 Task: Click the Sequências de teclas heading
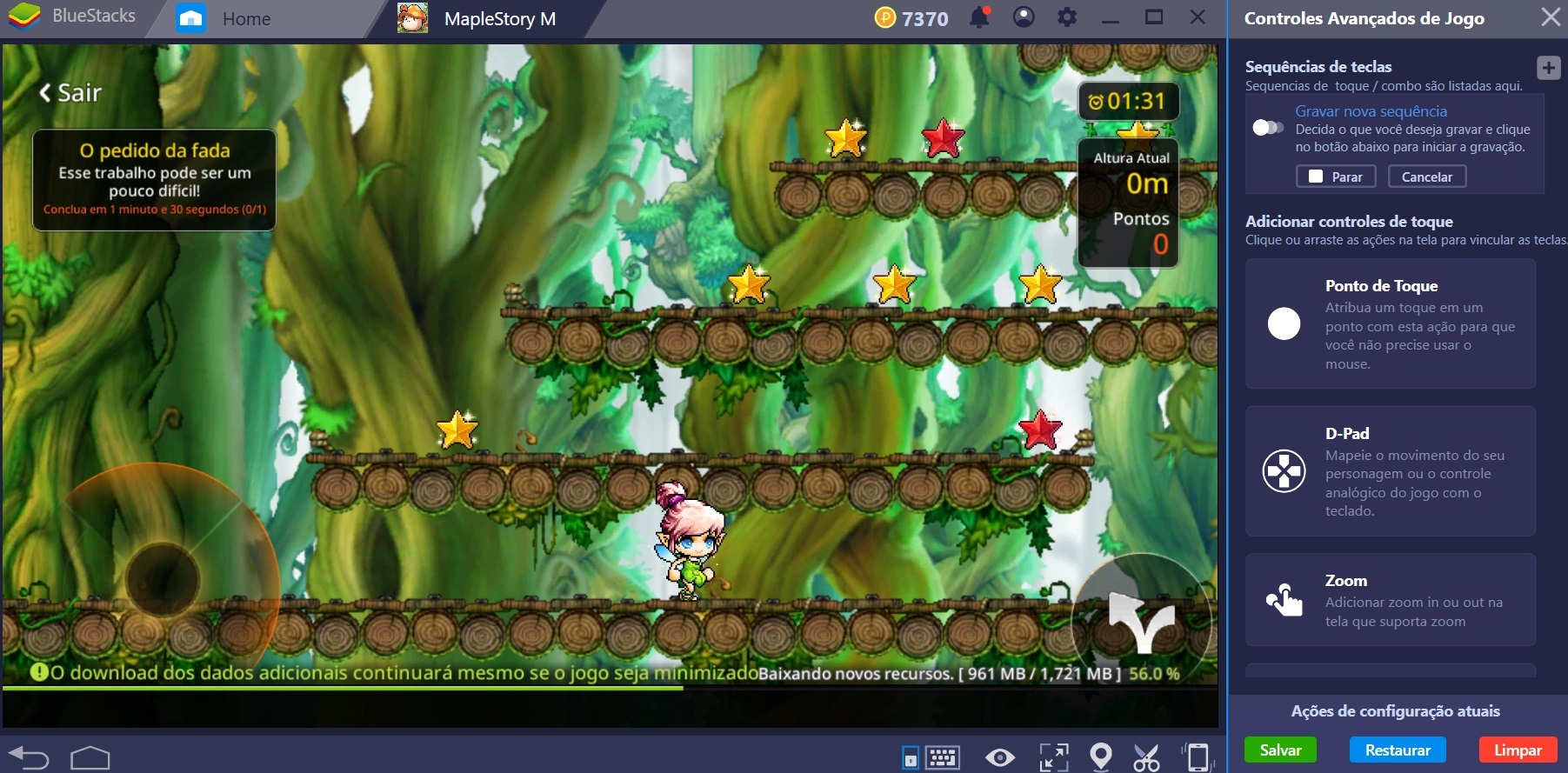click(x=1318, y=67)
